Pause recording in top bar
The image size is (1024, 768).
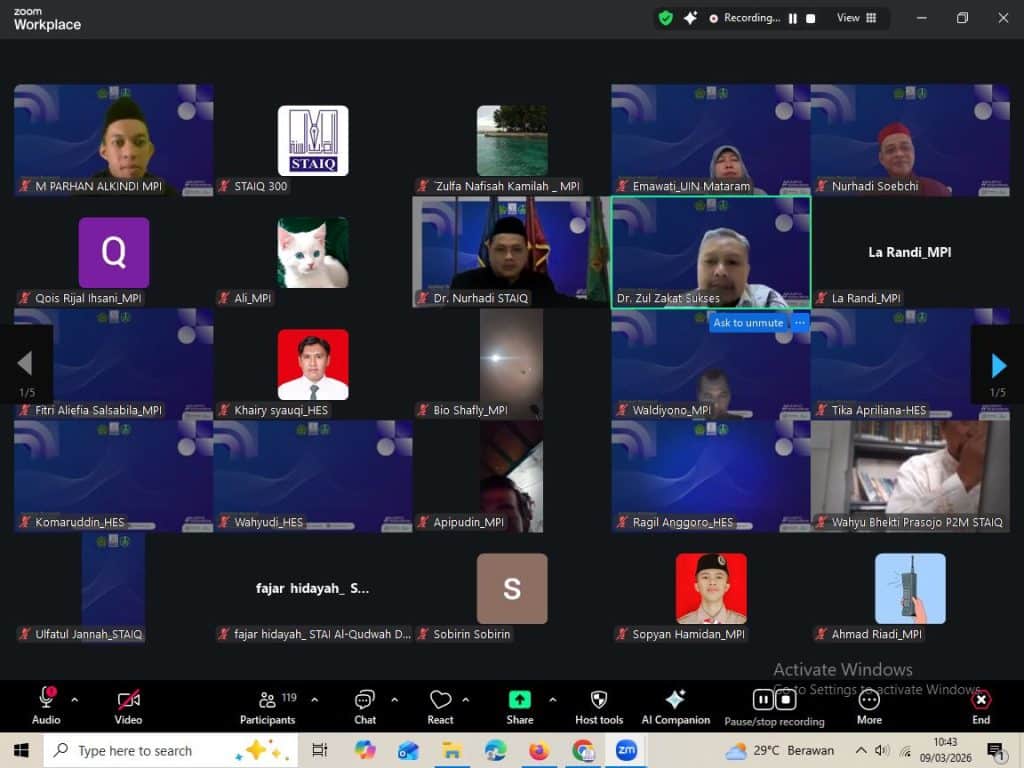point(793,18)
